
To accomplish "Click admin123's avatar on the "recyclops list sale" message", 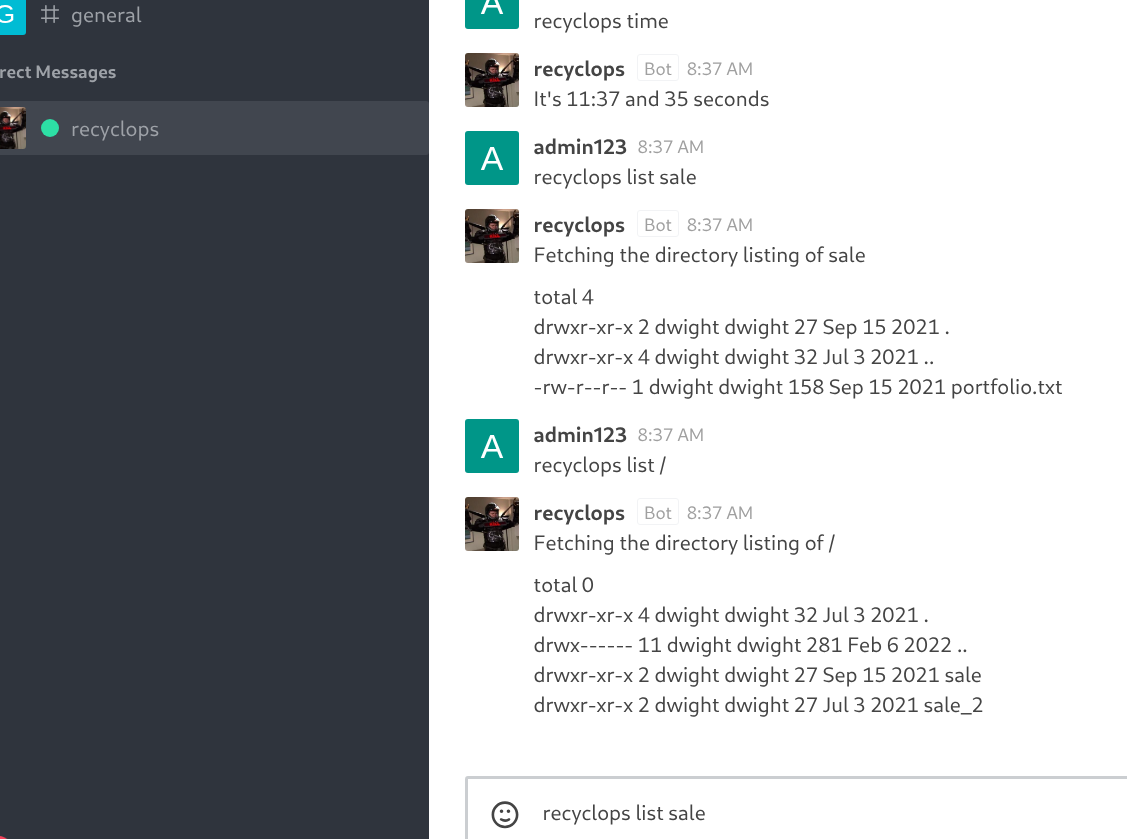I will tap(492, 158).
